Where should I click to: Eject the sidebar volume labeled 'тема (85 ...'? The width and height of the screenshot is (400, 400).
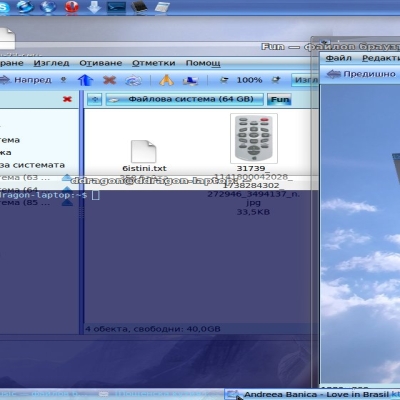tap(67, 202)
